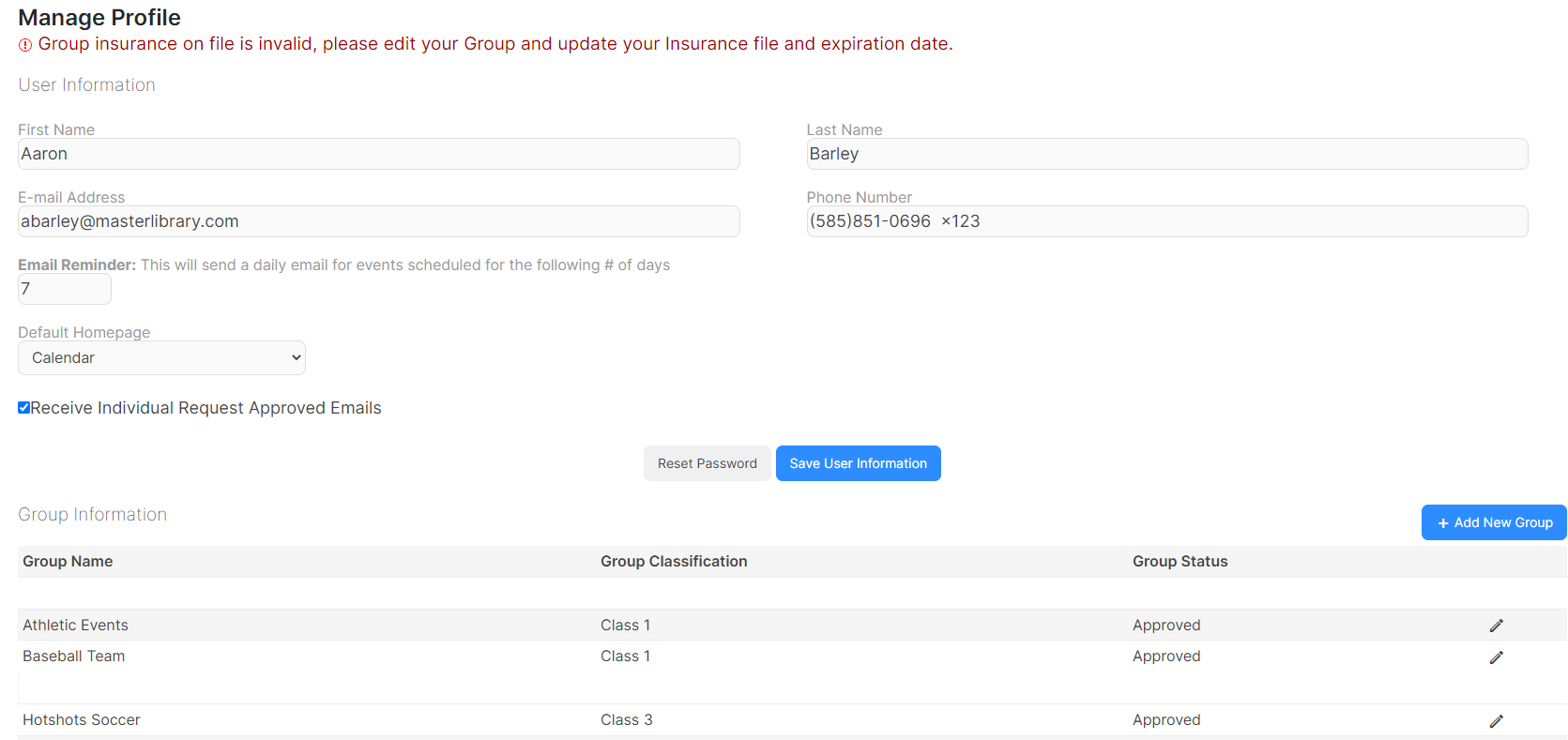Click the Phone Number input field

pyautogui.click(x=1167, y=221)
